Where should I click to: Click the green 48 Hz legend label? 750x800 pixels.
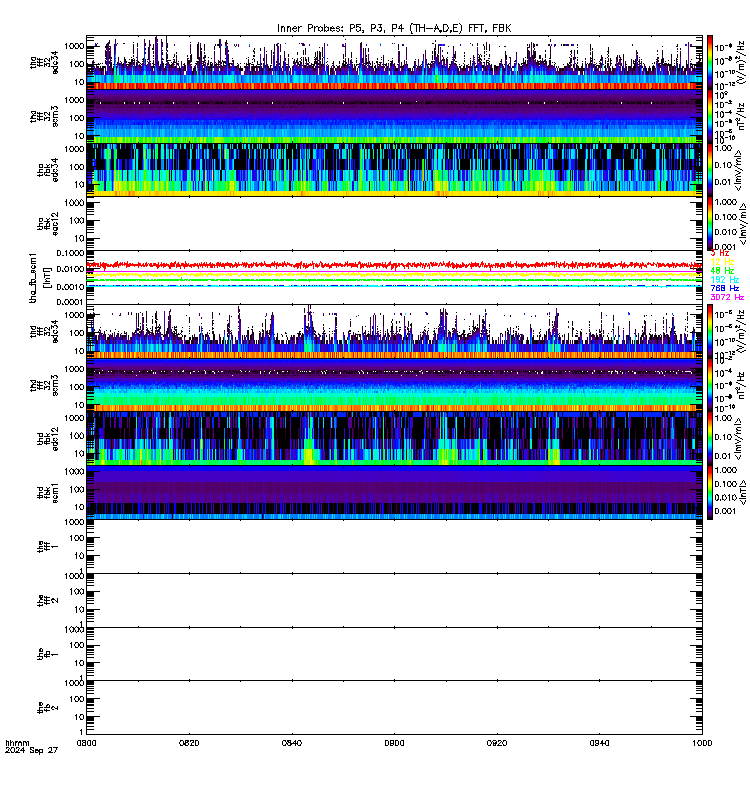(722, 270)
